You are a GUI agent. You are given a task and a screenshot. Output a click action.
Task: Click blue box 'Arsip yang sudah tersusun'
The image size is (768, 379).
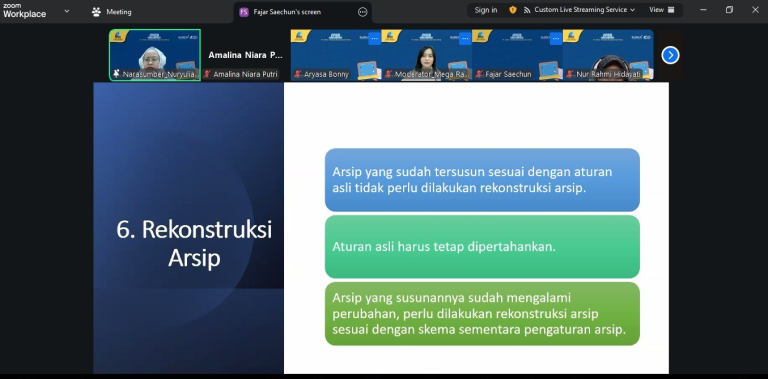point(482,180)
